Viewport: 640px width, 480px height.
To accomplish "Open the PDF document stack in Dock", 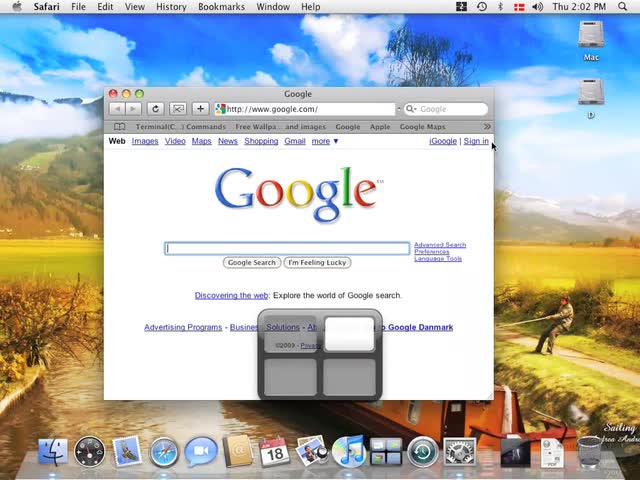I will click(552, 453).
